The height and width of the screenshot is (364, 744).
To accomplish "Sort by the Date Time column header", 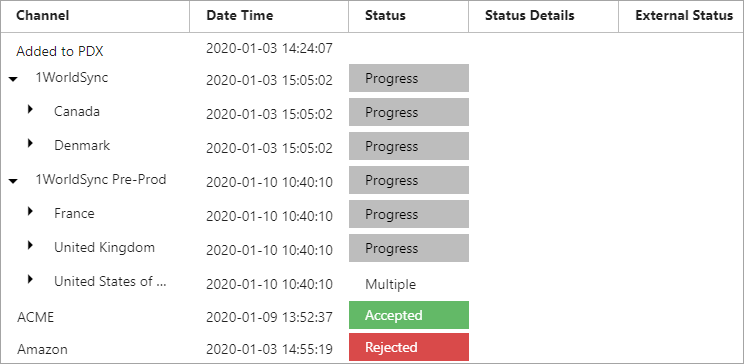I will [240, 16].
